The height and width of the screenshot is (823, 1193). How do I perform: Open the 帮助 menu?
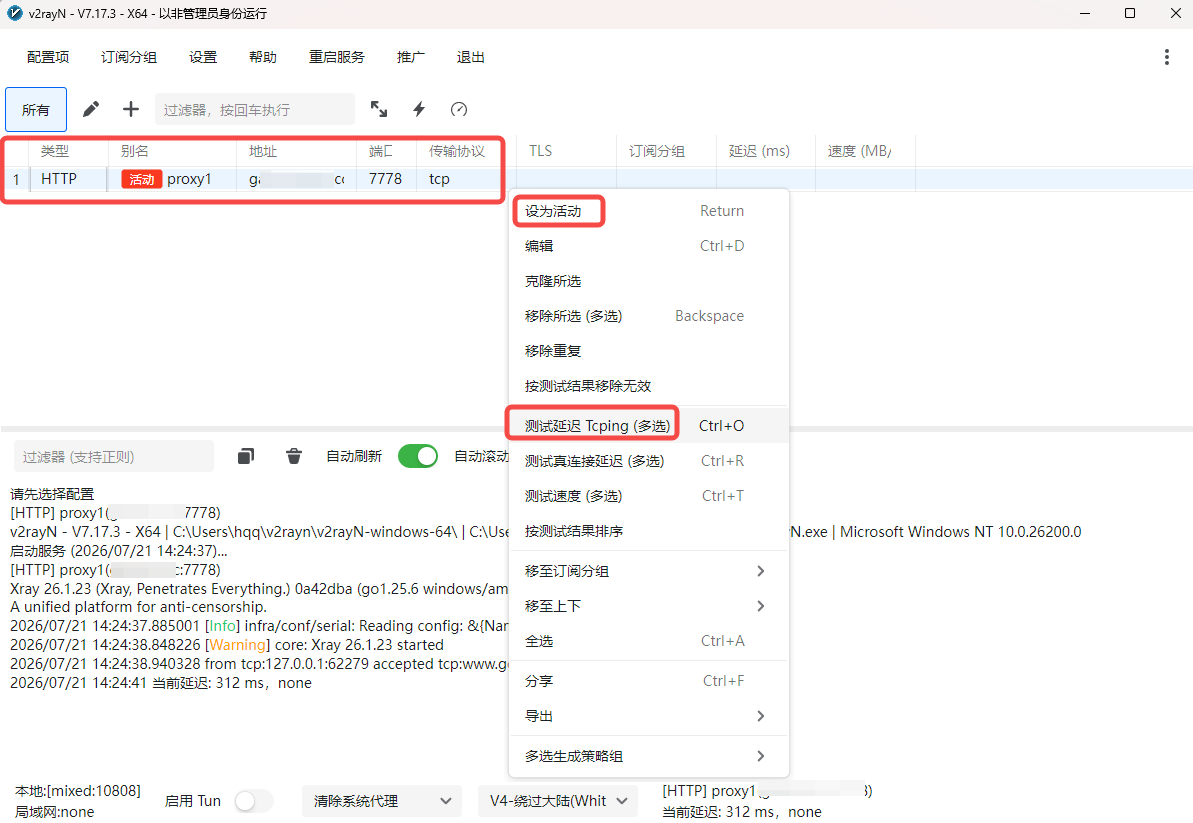tap(262, 57)
